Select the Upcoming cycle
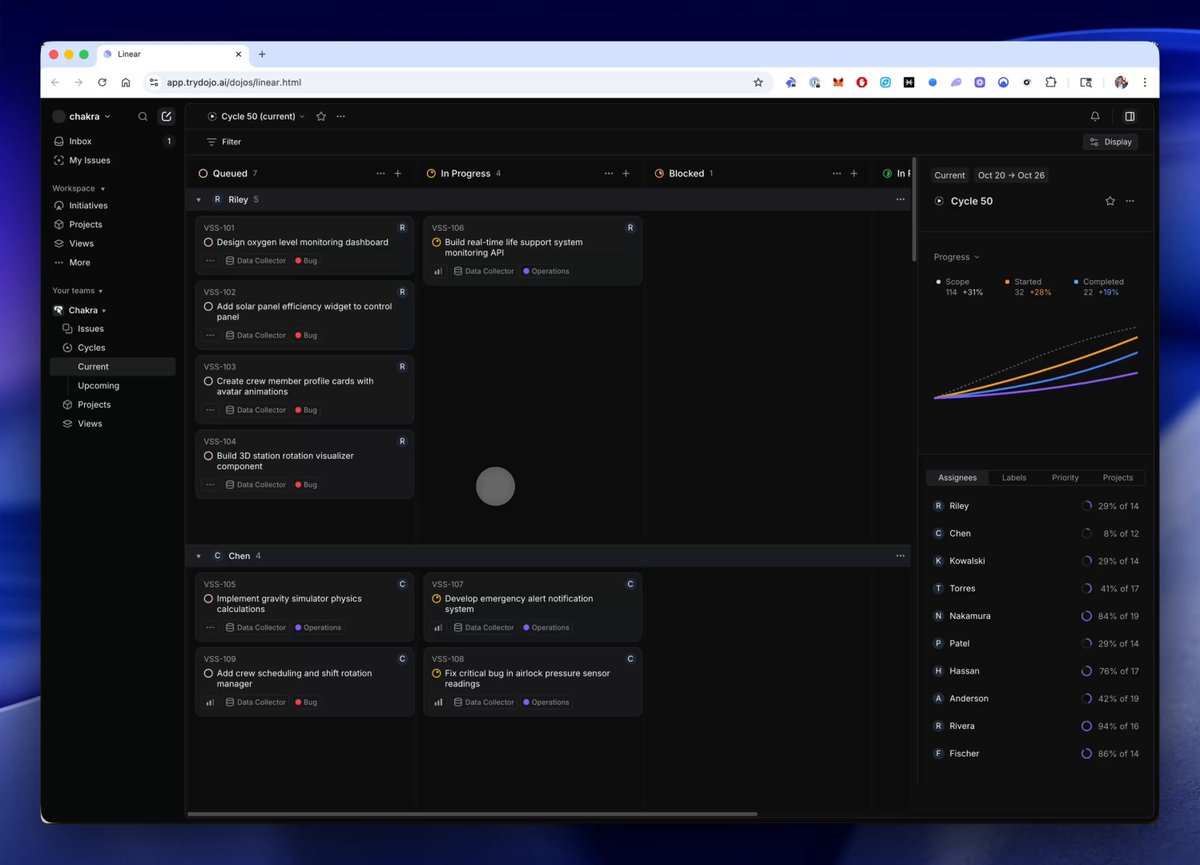The height and width of the screenshot is (865, 1200). [113, 386]
